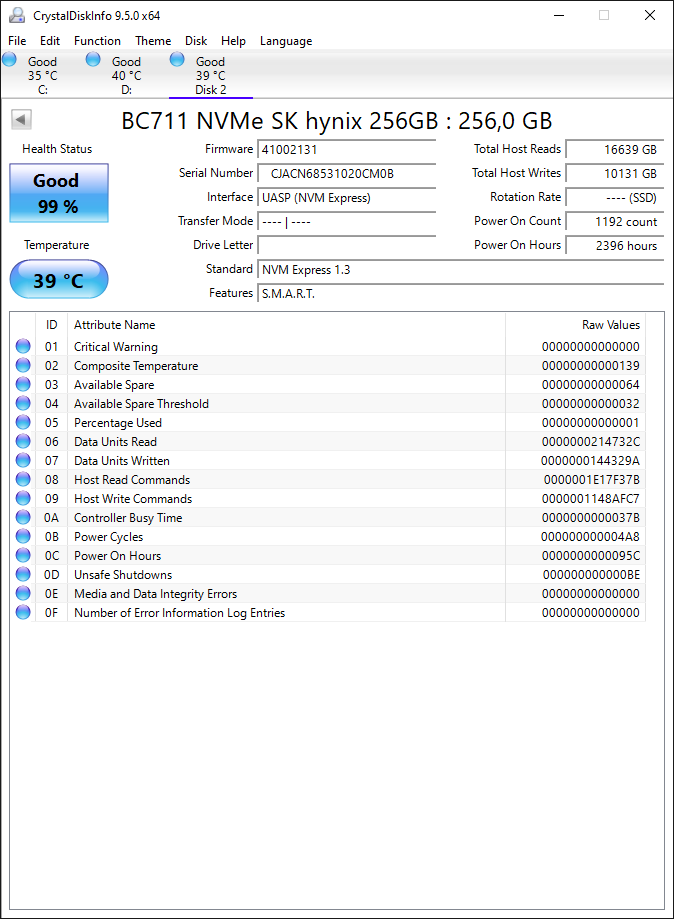Click raw value 0000000000095C
The width and height of the screenshot is (674, 919).
coord(591,556)
